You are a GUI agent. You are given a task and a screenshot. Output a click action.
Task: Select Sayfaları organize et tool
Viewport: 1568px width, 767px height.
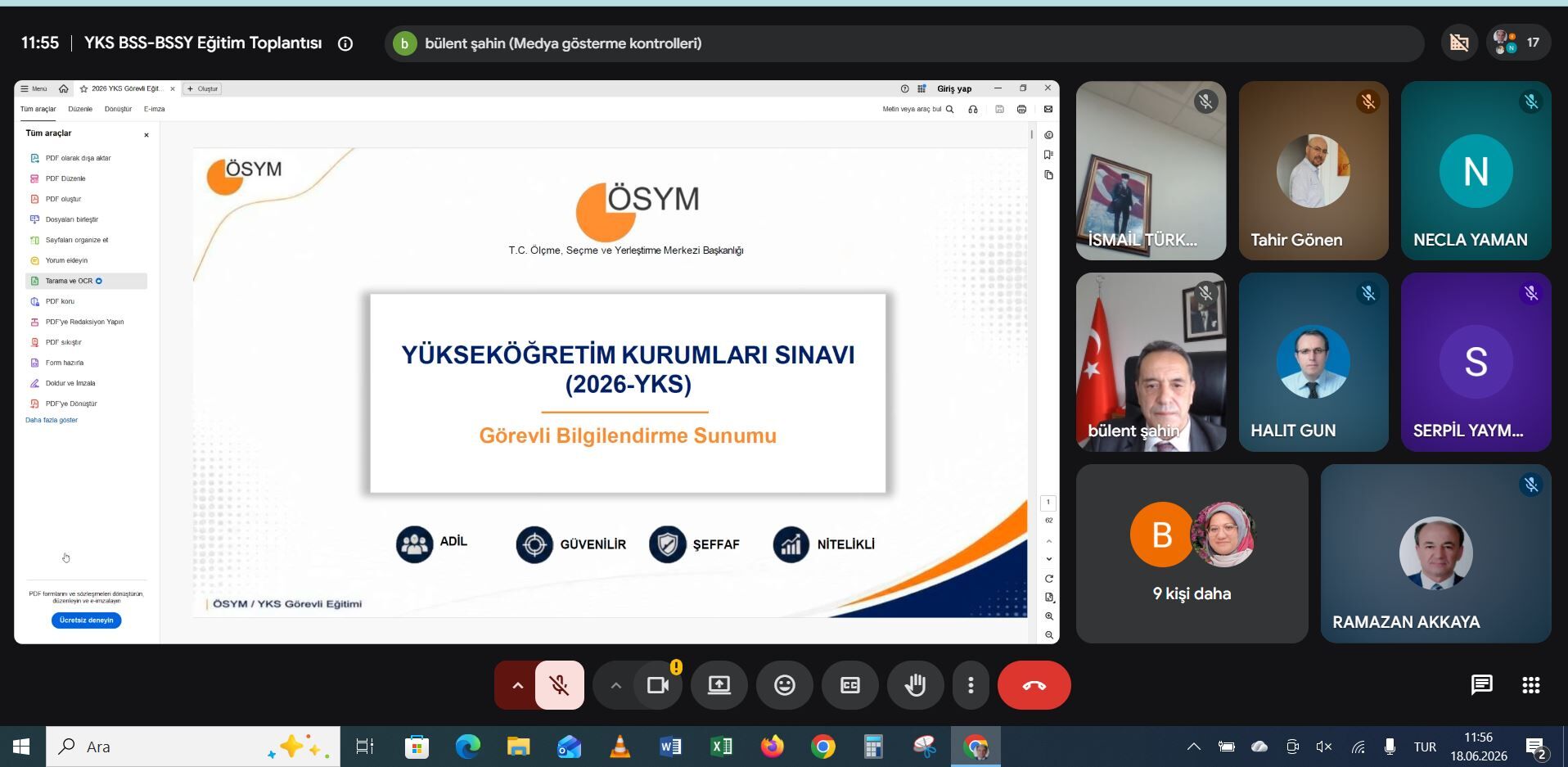[x=86, y=240]
